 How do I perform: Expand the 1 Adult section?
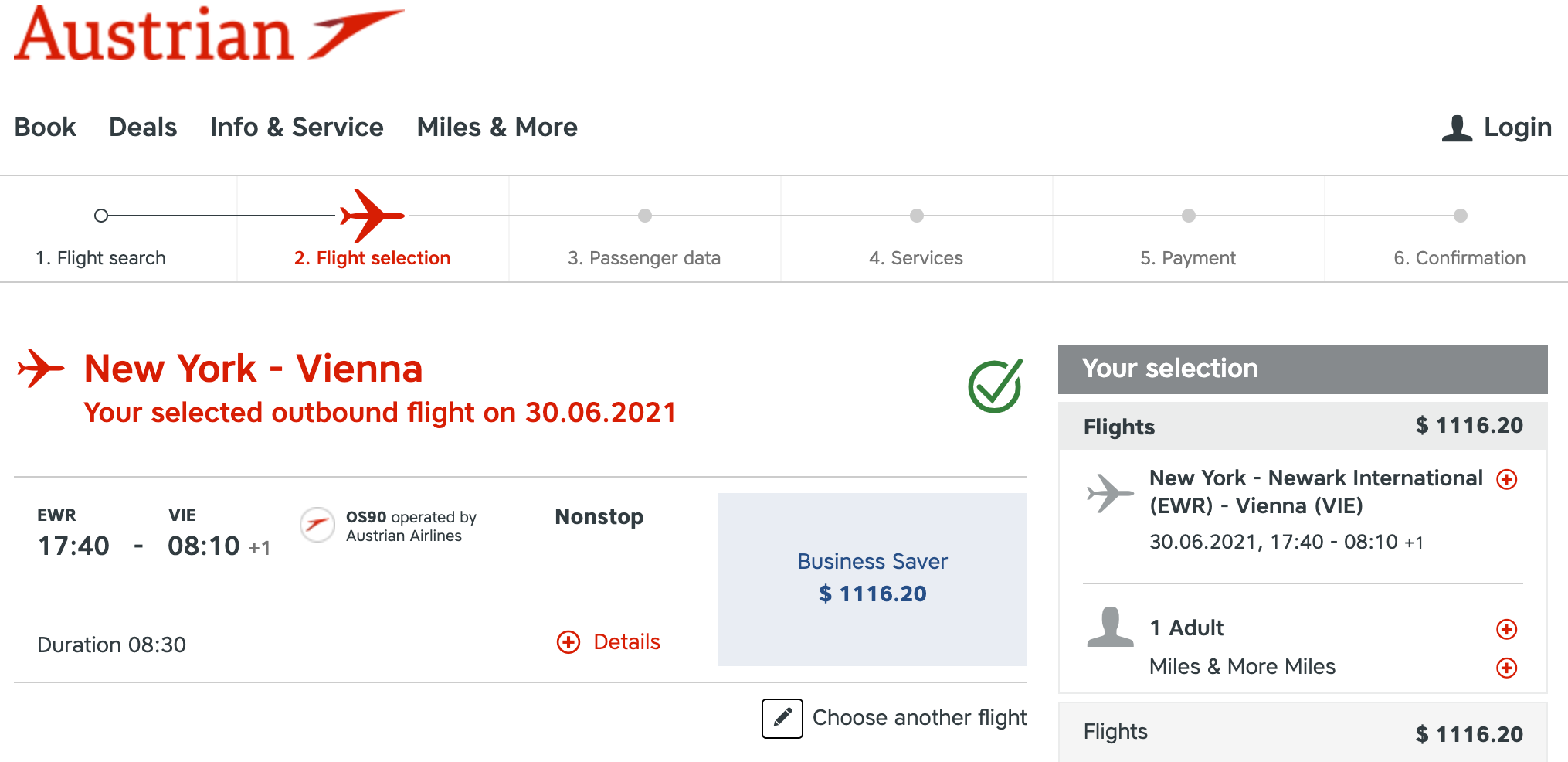pyautogui.click(x=1506, y=629)
